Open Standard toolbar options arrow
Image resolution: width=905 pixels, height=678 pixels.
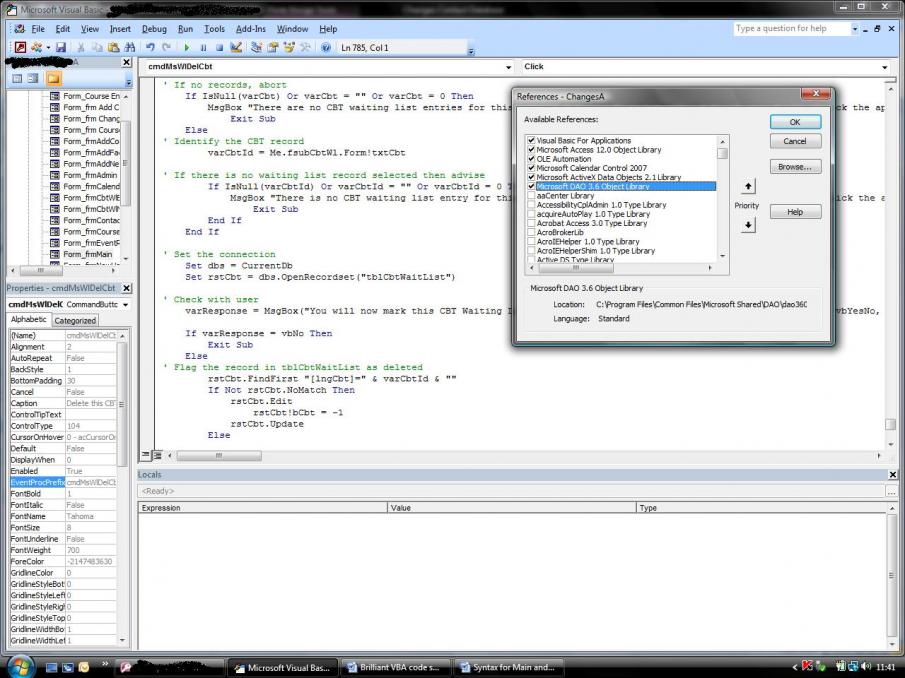[x=471, y=51]
